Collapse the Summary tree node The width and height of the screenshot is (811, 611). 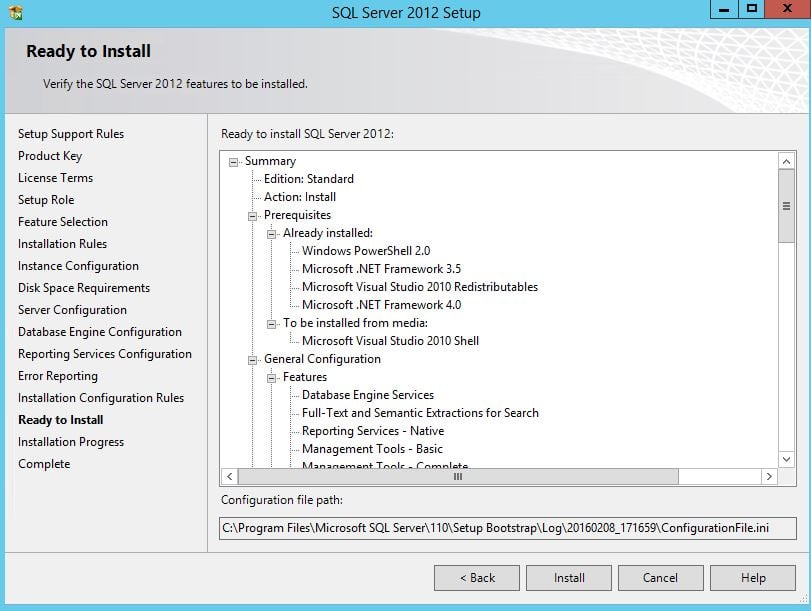point(234,162)
